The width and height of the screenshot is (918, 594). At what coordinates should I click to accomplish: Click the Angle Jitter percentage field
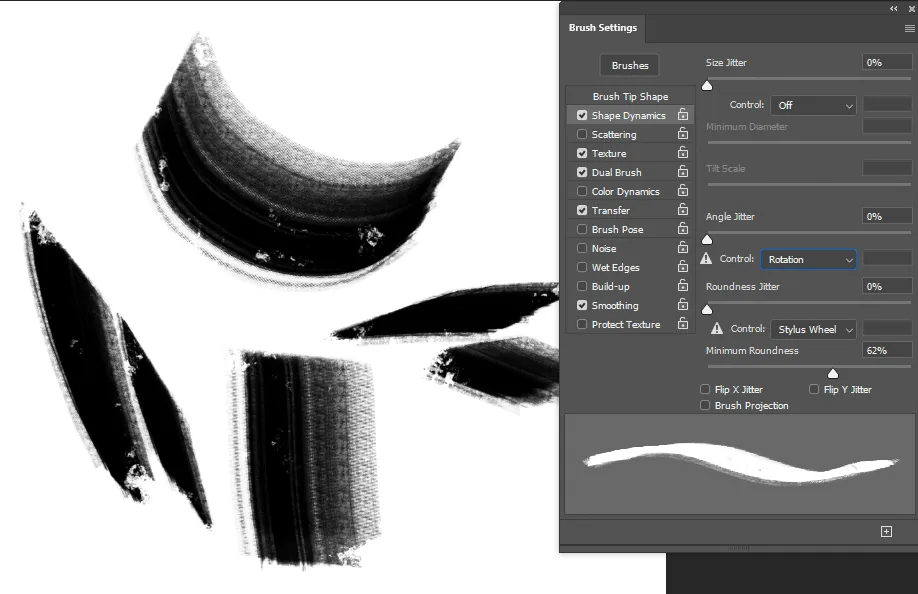[x=886, y=217]
